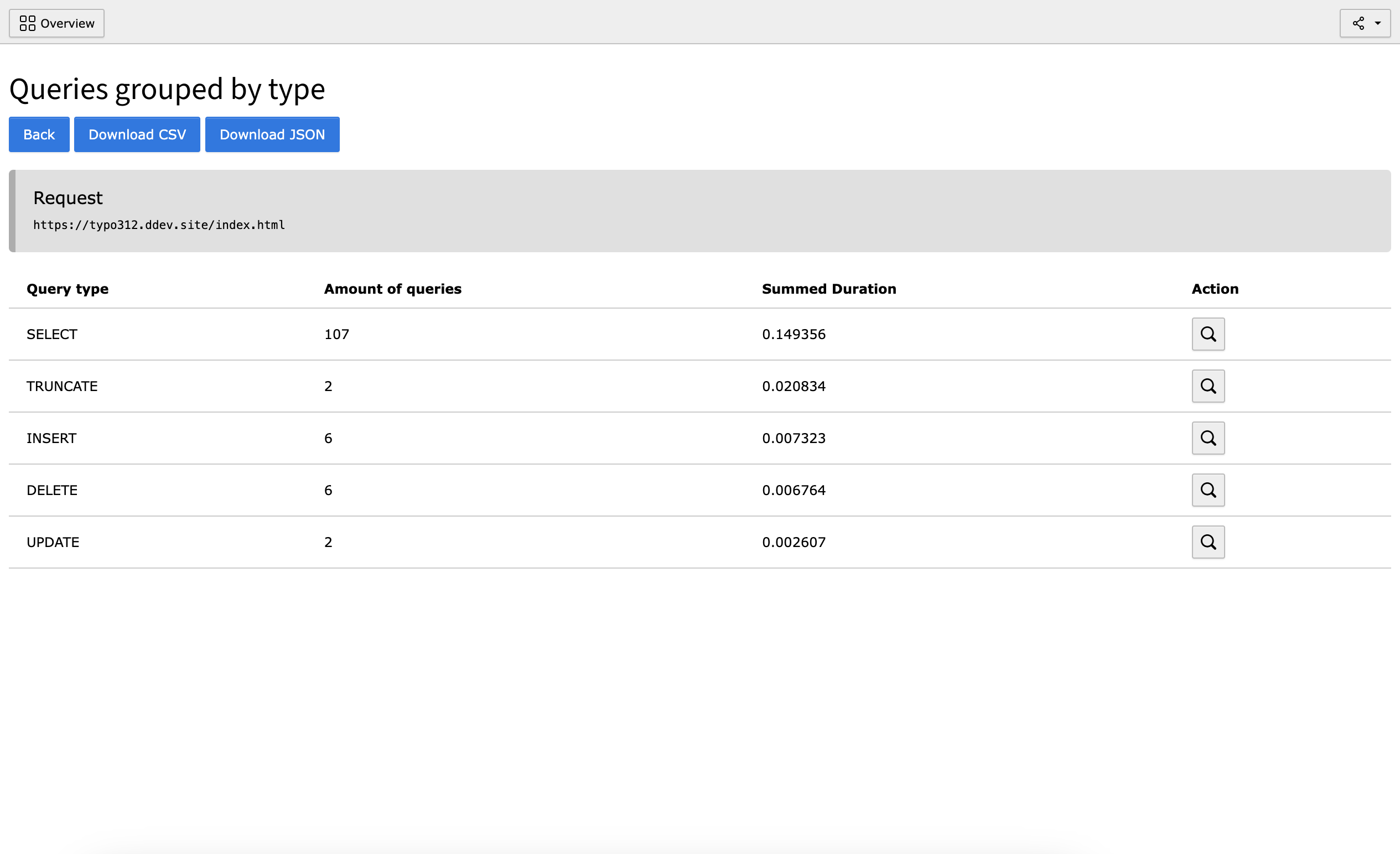The image size is (1400, 854).
Task: Inspect TRUNCATE queries with the magnifier icon
Action: tap(1208, 386)
